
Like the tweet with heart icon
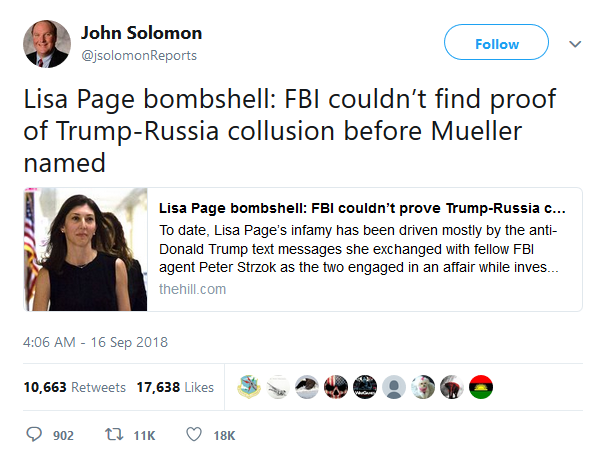pos(194,434)
